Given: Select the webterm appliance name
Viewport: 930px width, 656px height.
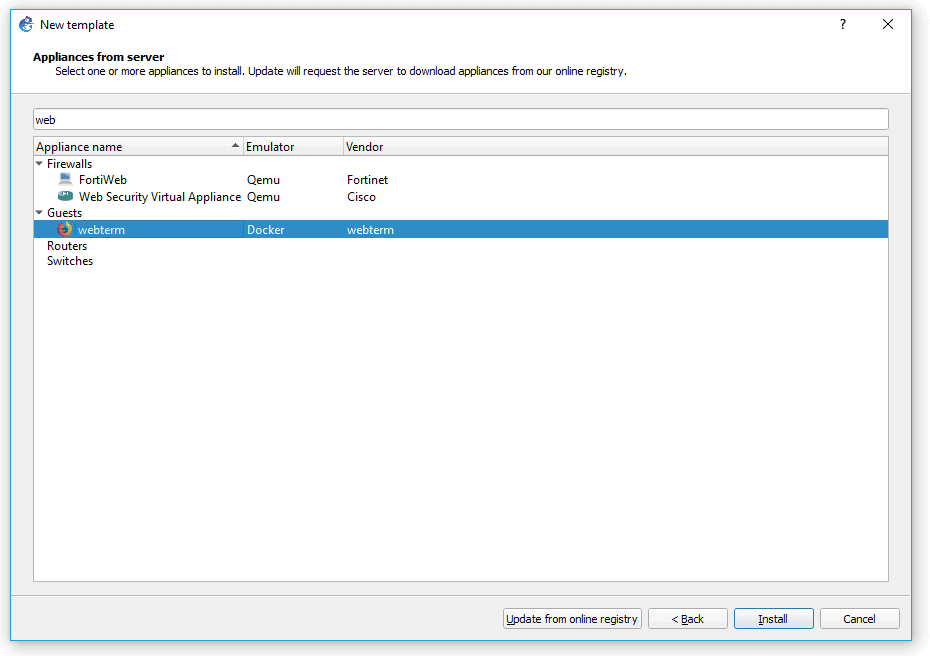Looking at the screenshot, I should point(101,230).
